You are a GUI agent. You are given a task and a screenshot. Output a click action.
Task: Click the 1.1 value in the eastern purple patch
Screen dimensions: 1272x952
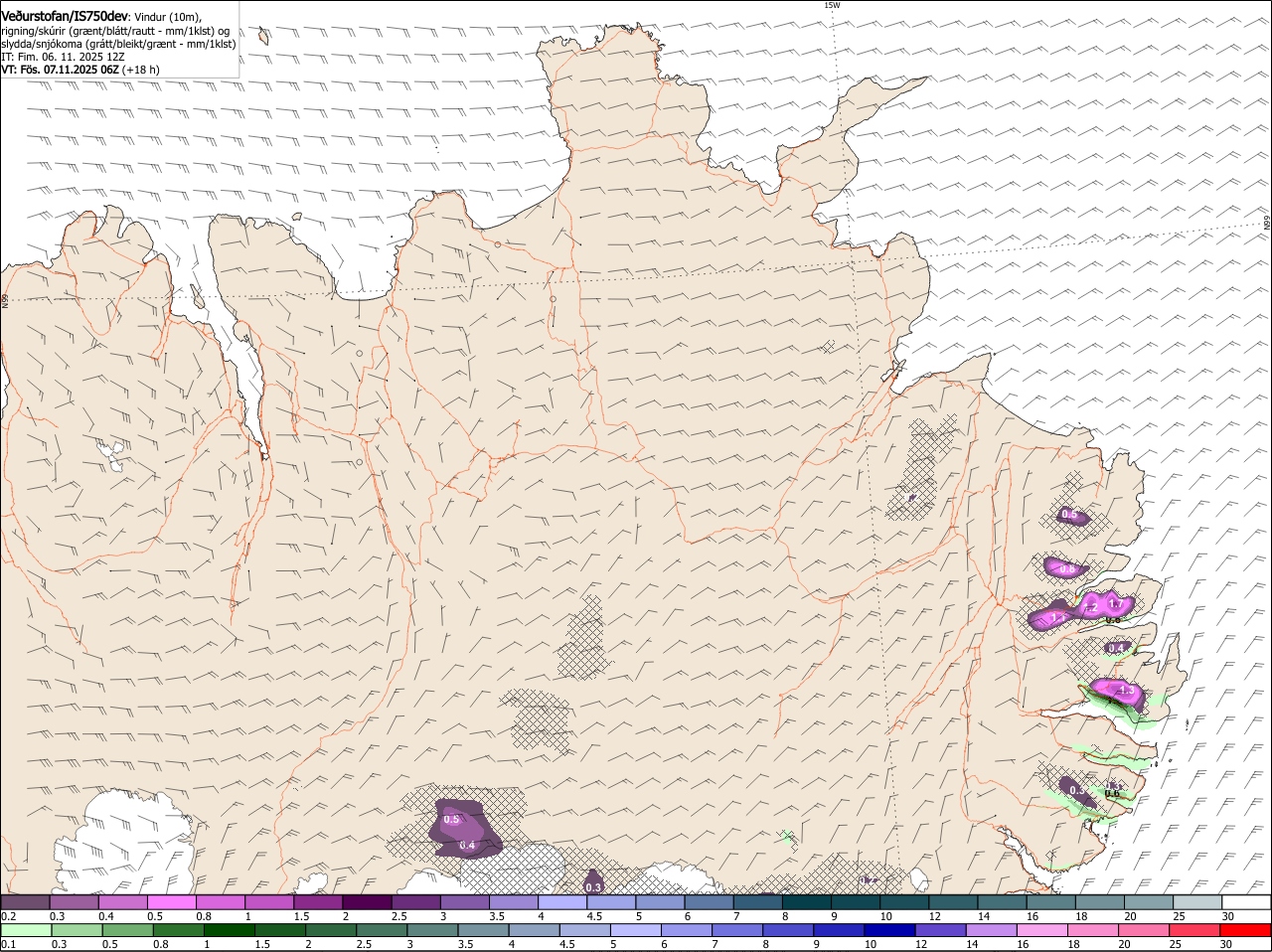[x=1057, y=618]
